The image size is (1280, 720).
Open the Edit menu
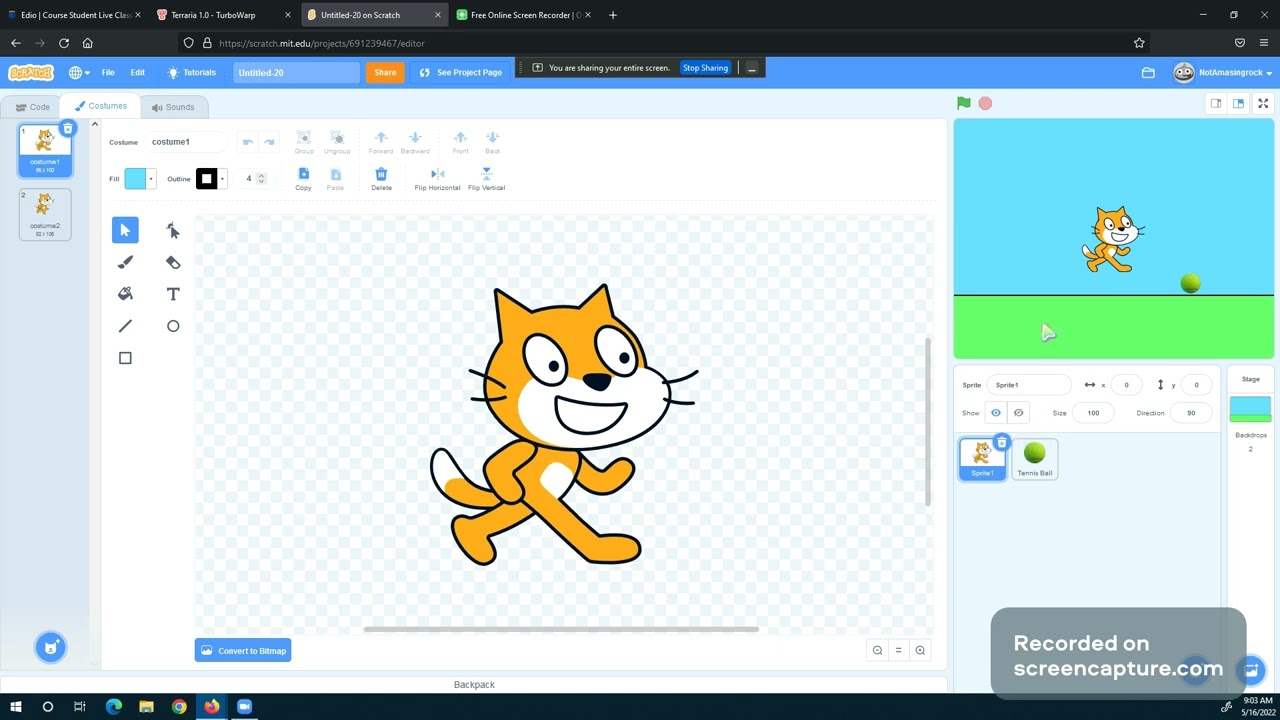pyautogui.click(x=138, y=73)
